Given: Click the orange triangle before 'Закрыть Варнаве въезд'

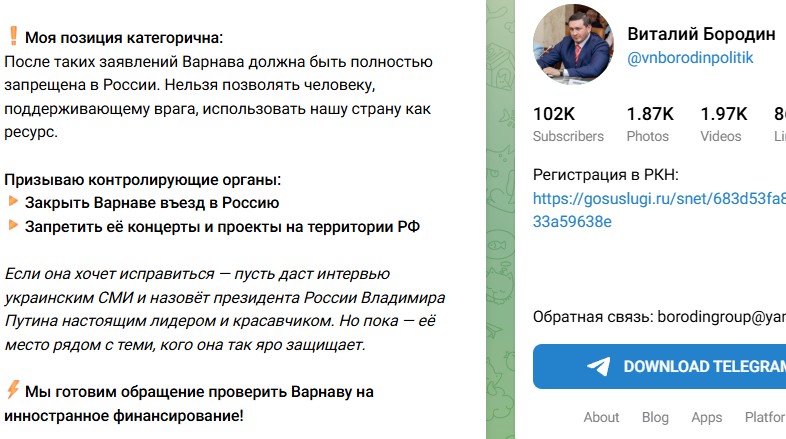Looking at the screenshot, I should point(13,202).
